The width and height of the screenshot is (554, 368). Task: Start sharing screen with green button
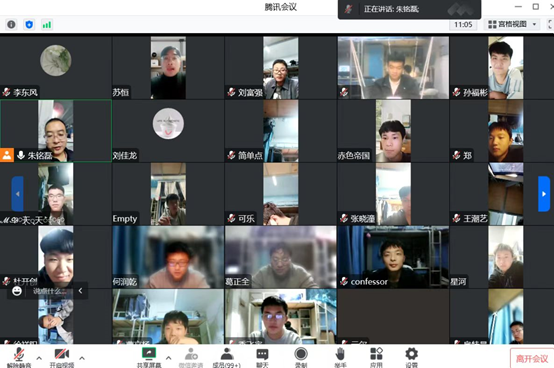pos(149,357)
